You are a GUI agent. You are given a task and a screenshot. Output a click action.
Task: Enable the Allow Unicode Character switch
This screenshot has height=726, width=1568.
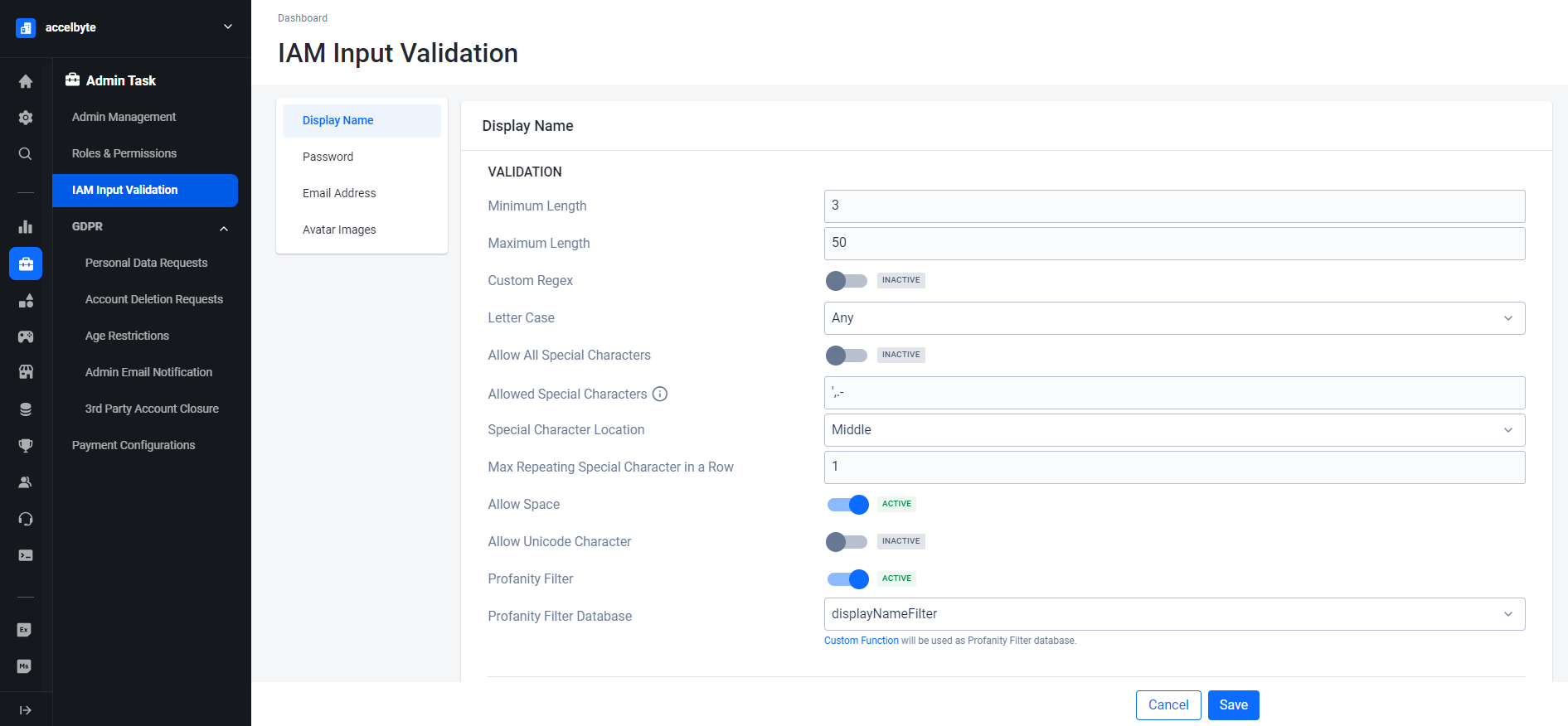(x=847, y=542)
